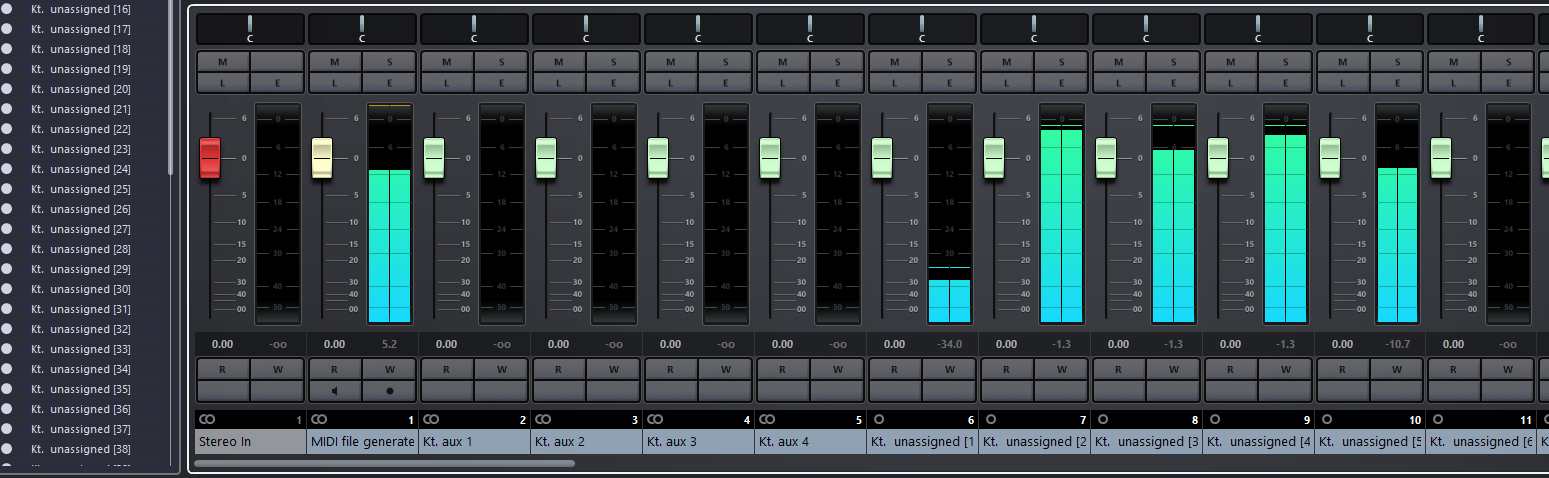
Task: Arm record on the MIDI file generate channel
Action: click(x=390, y=390)
